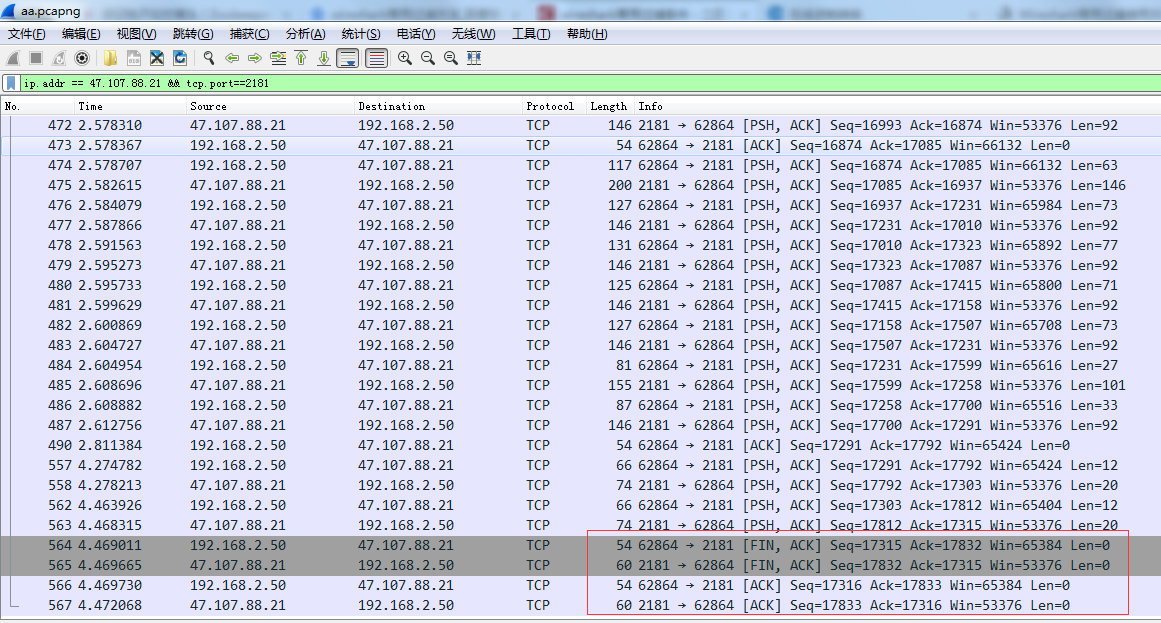This screenshot has width=1161, height=623.
Task: Click time 2.600869 of packet 482
Action: tap(110, 325)
